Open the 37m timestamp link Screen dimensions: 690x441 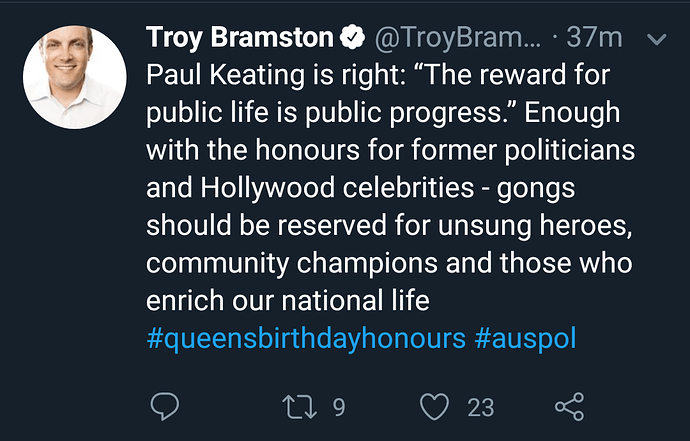(x=594, y=39)
